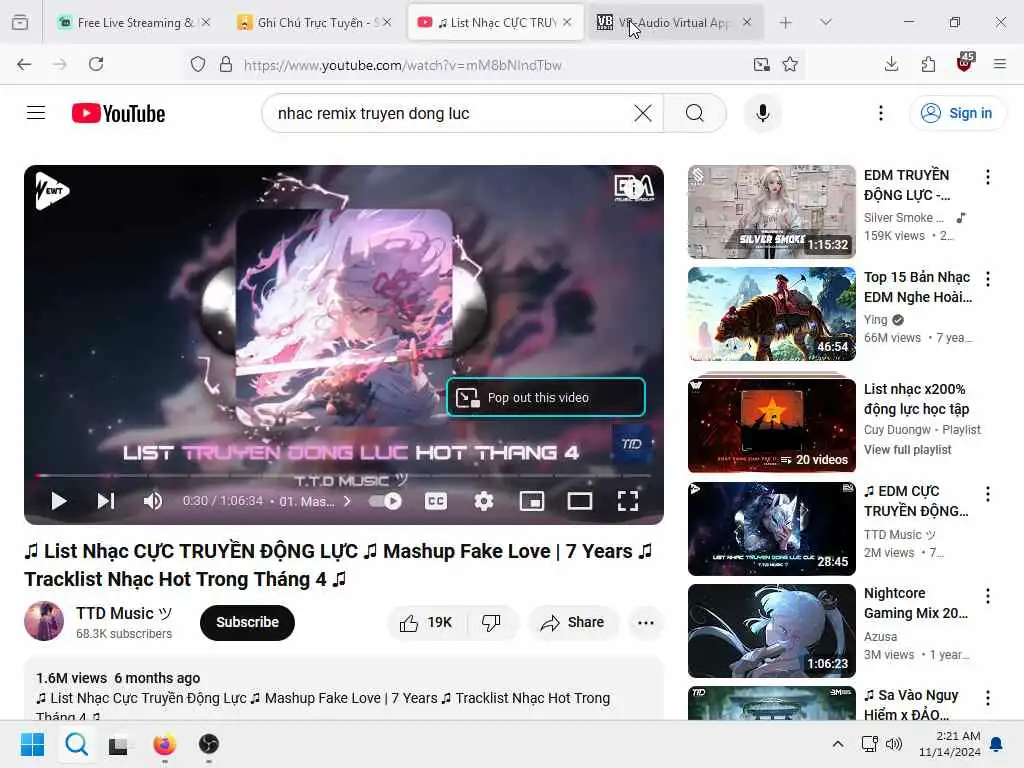Open options for Nightcore Gaming Mix video
The image size is (1024, 768).
(x=987, y=596)
